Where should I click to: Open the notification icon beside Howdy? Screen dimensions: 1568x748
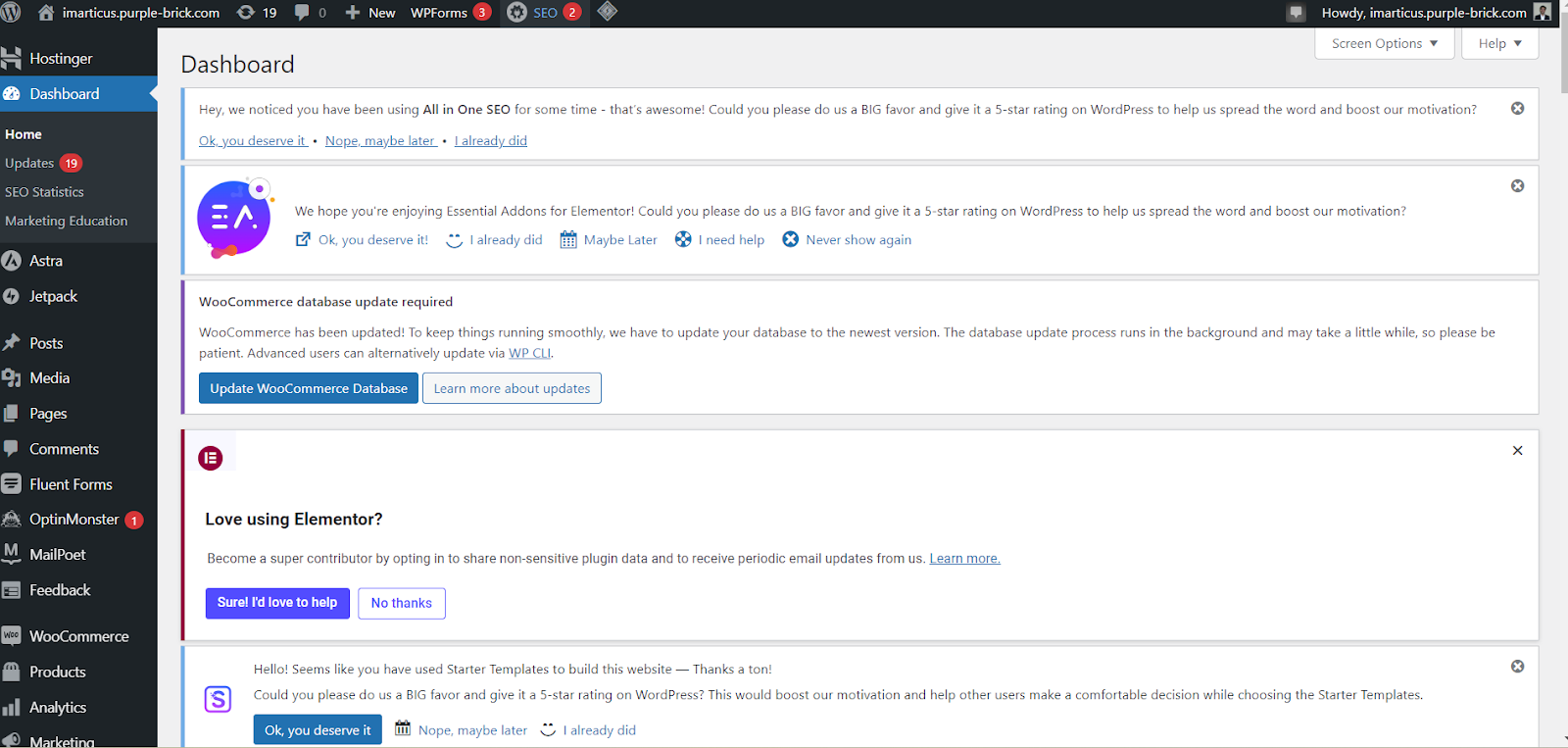[1297, 13]
